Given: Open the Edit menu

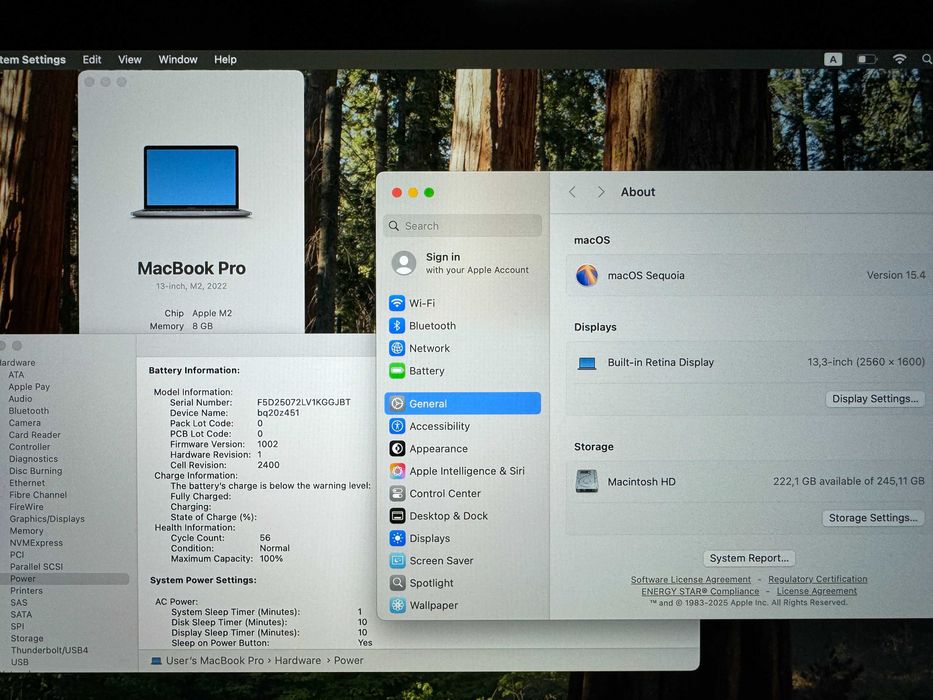Looking at the screenshot, I should pos(92,60).
